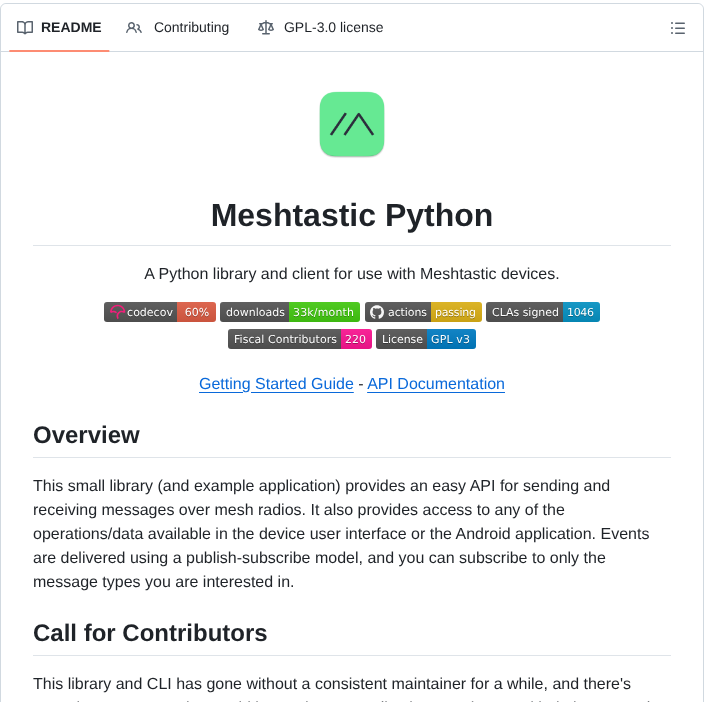Open the GPL-3.0 license tab
The height and width of the screenshot is (702, 704).
click(321, 28)
